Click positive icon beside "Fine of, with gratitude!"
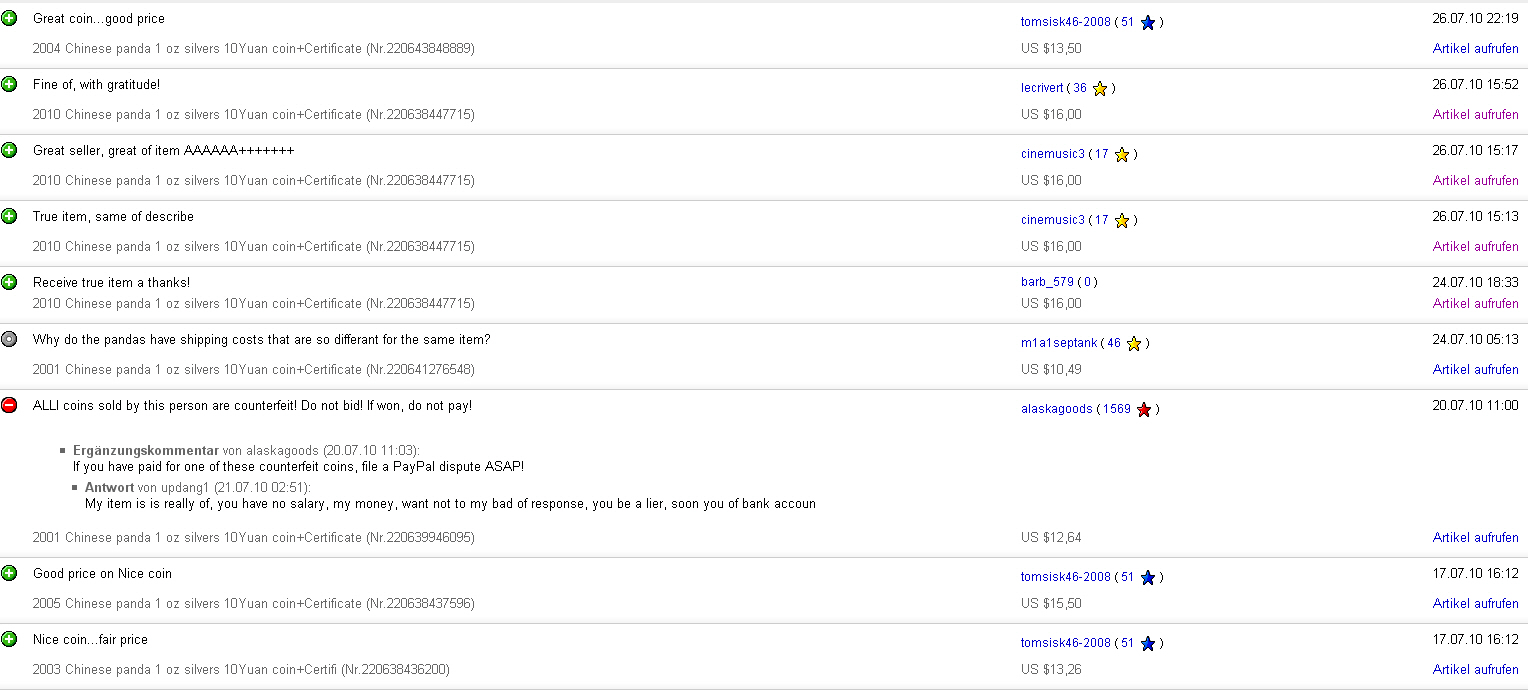Screen dimensions: 1528x694 pos(9,84)
